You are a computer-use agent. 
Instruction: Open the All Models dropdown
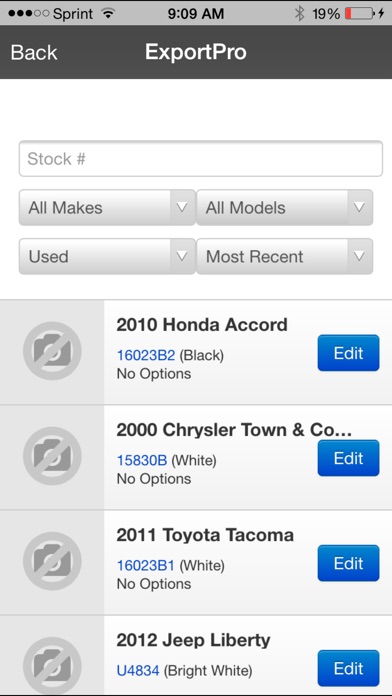coord(285,207)
